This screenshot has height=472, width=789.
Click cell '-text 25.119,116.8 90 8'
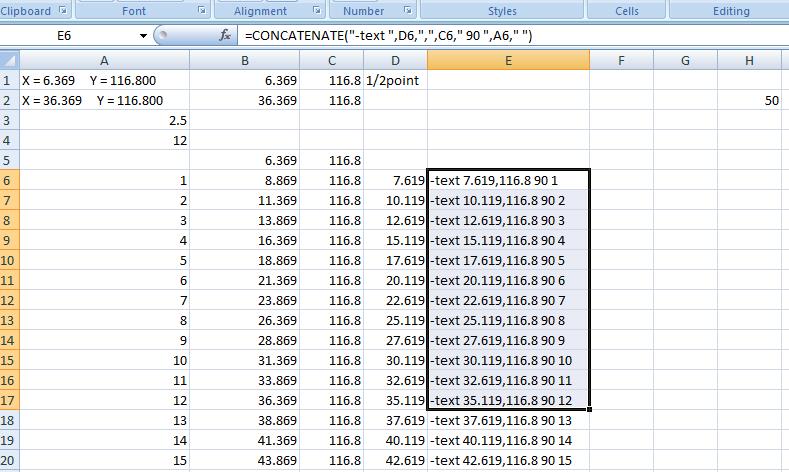click(508, 320)
